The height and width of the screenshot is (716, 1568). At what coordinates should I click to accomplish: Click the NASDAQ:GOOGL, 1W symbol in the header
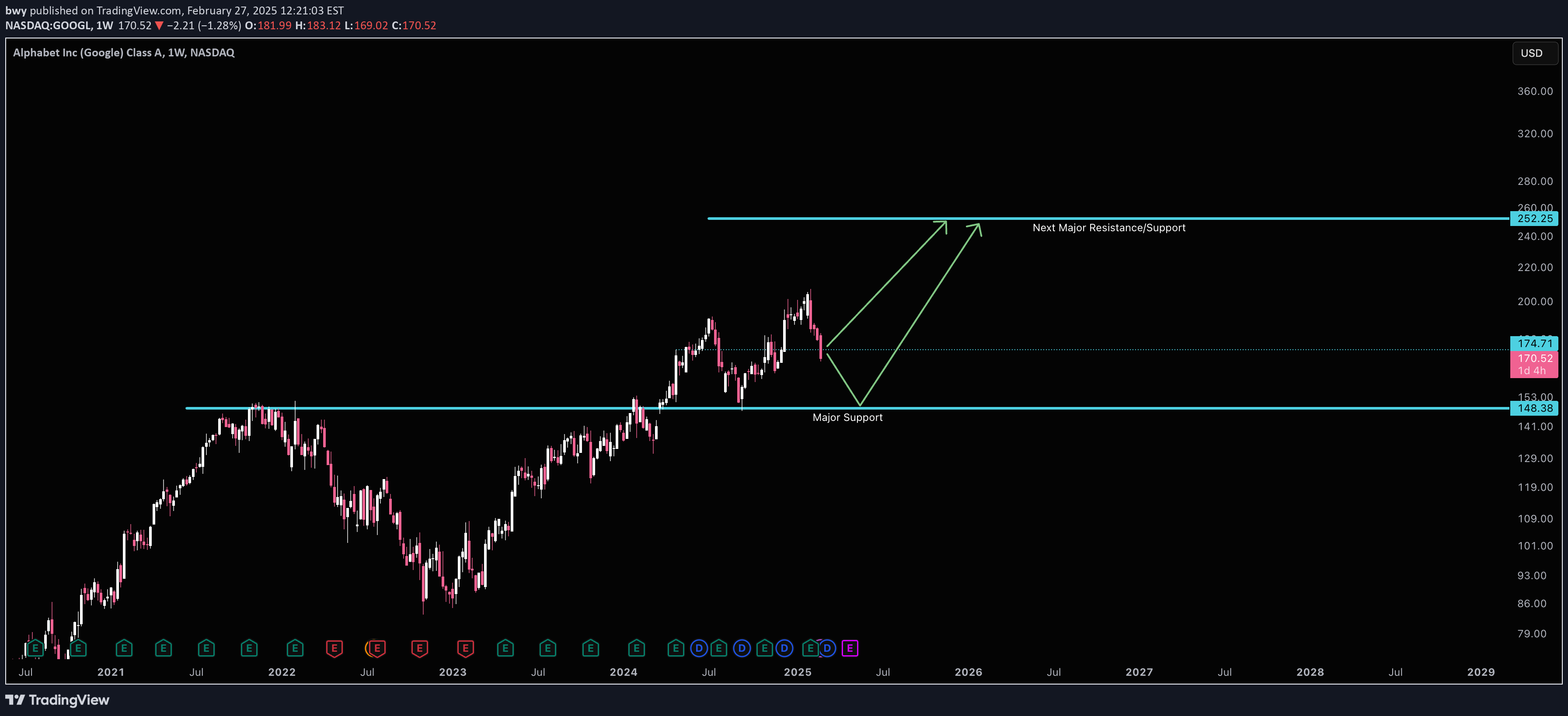point(59,25)
